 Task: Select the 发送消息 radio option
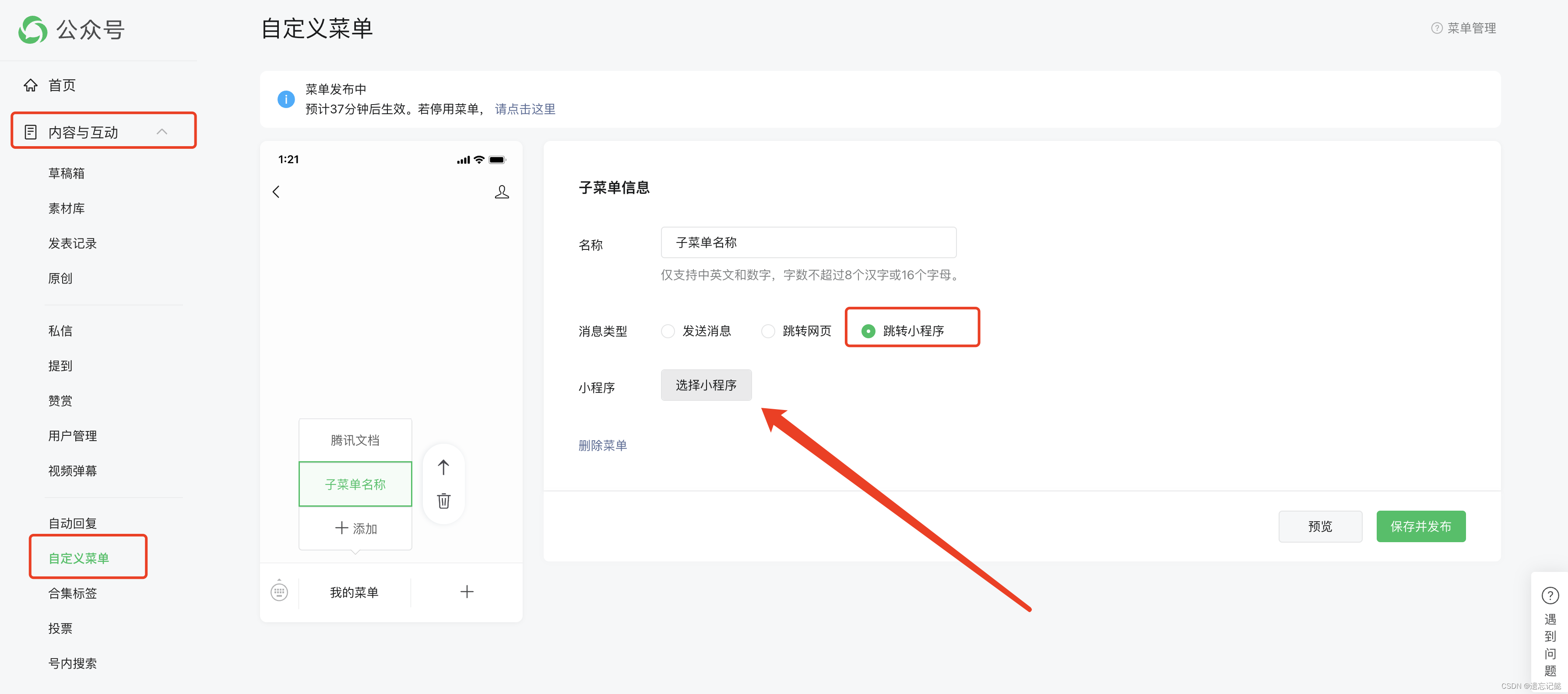(x=668, y=332)
